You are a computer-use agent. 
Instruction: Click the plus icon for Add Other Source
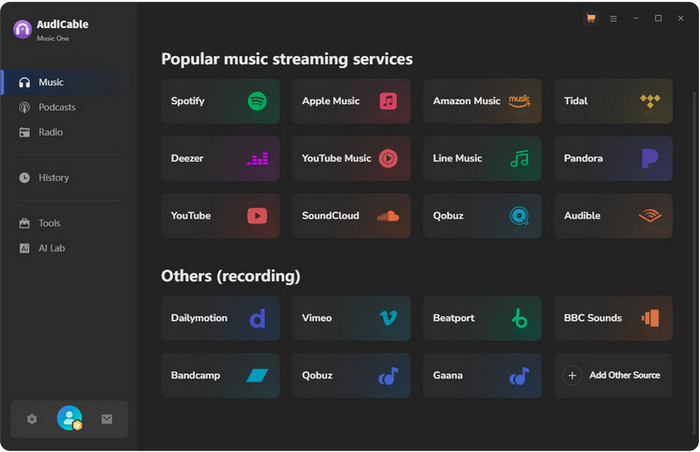pyautogui.click(x=572, y=376)
